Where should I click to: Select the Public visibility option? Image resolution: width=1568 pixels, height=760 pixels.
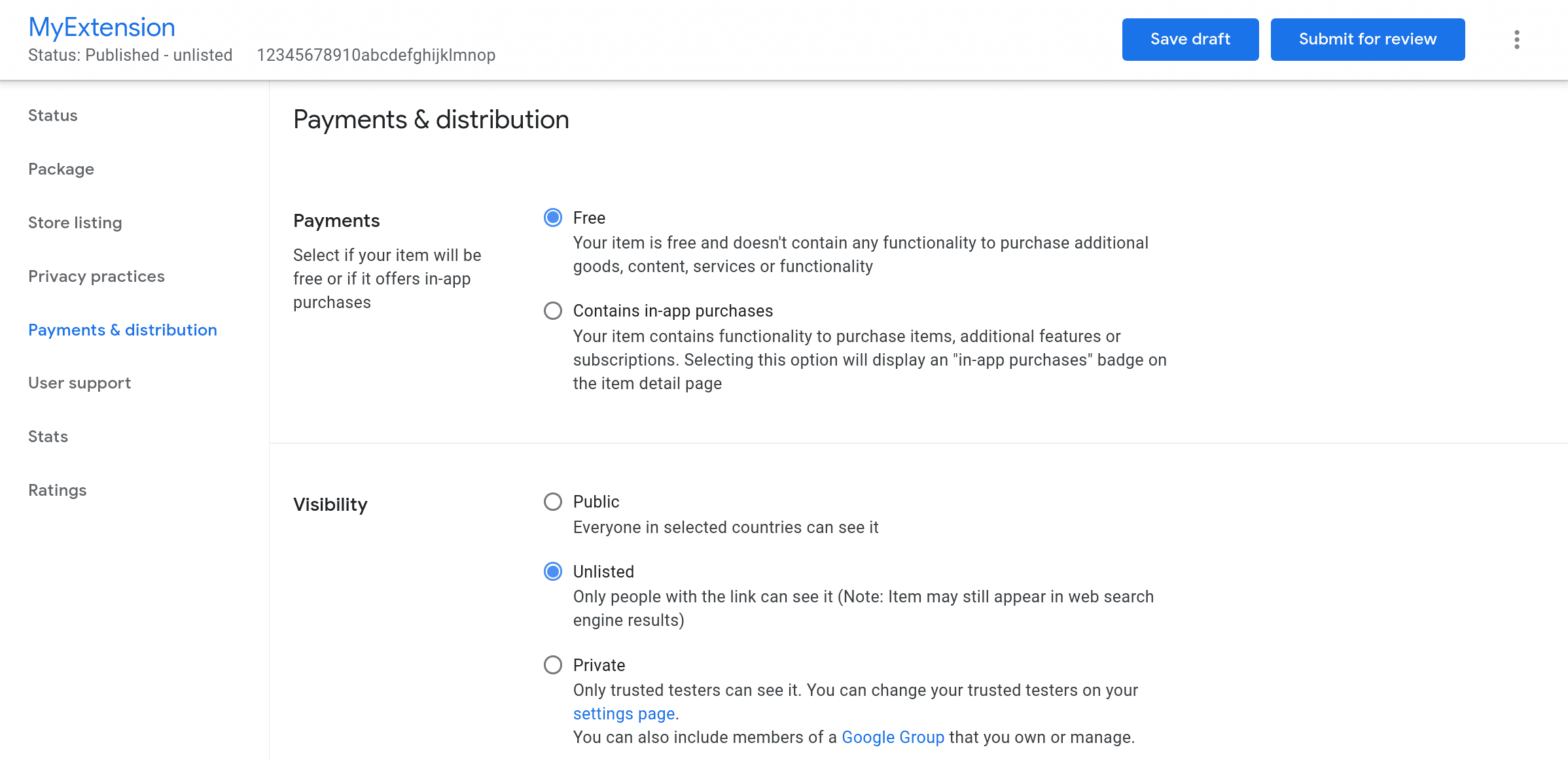click(553, 501)
